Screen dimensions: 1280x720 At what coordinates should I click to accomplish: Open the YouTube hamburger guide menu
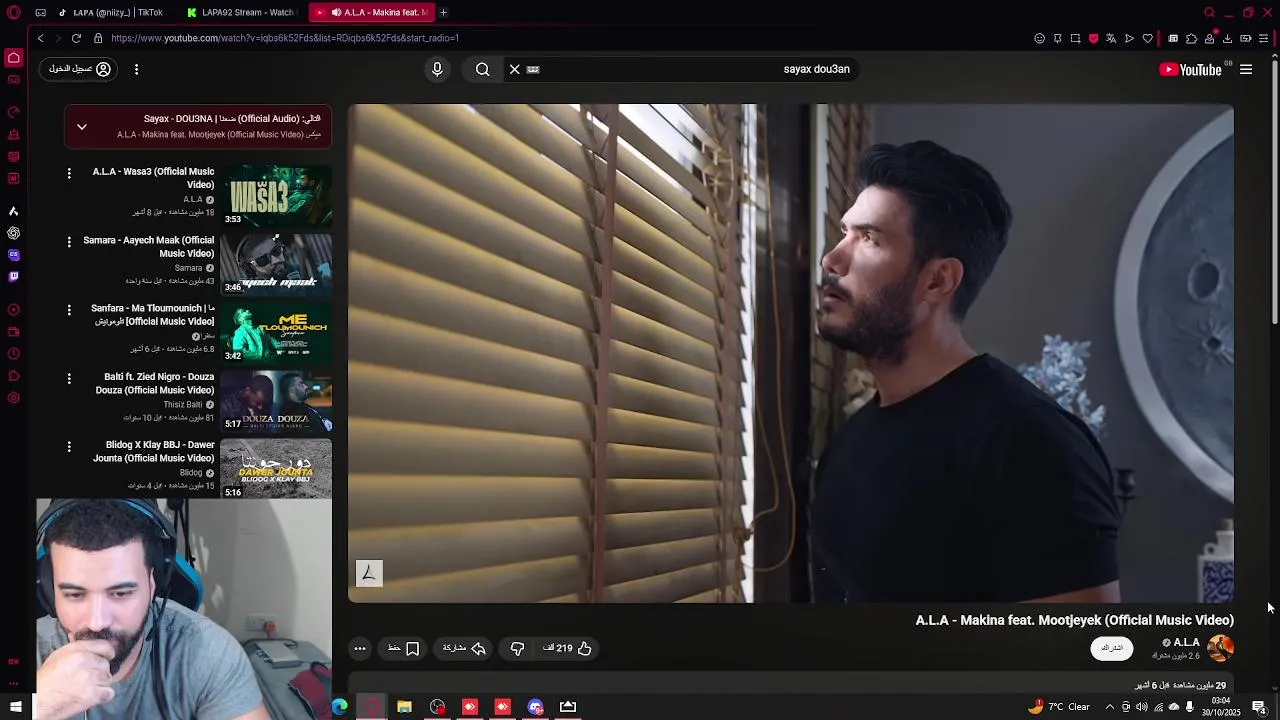pyautogui.click(x=1246, y=69)
